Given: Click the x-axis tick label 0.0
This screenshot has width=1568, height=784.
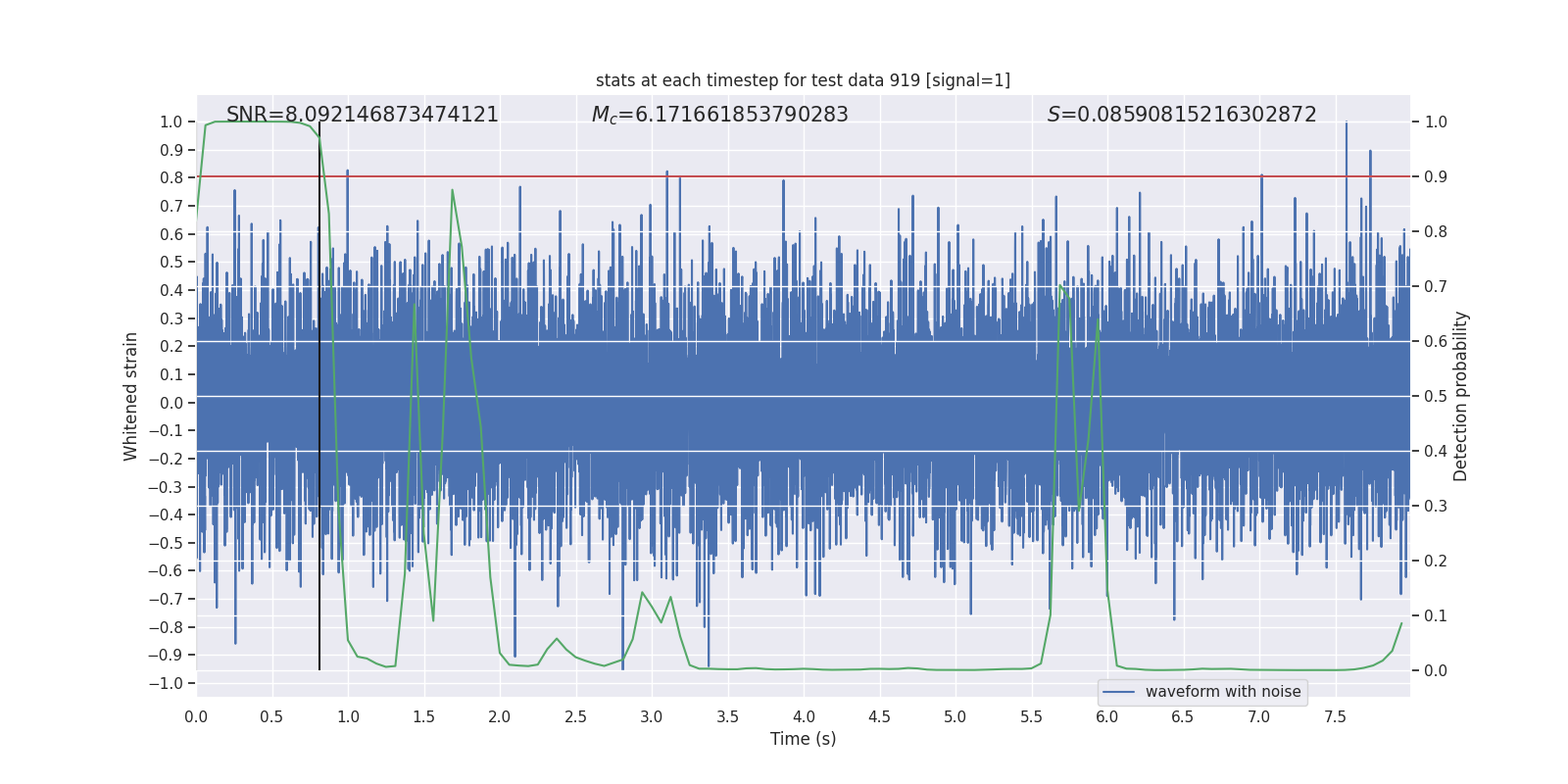Looking at the screenshot, I should point(196,716).
